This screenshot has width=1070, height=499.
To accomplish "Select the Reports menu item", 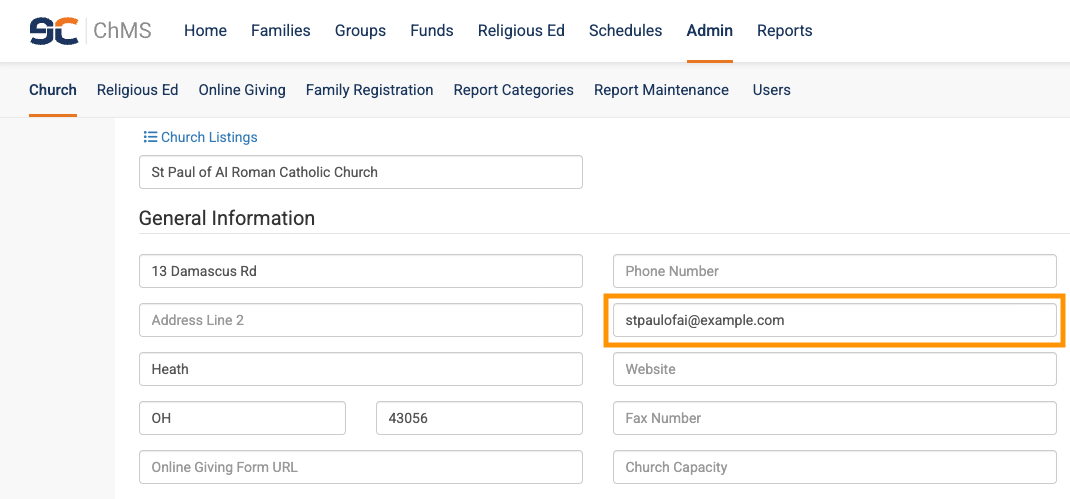I will 784,31.
